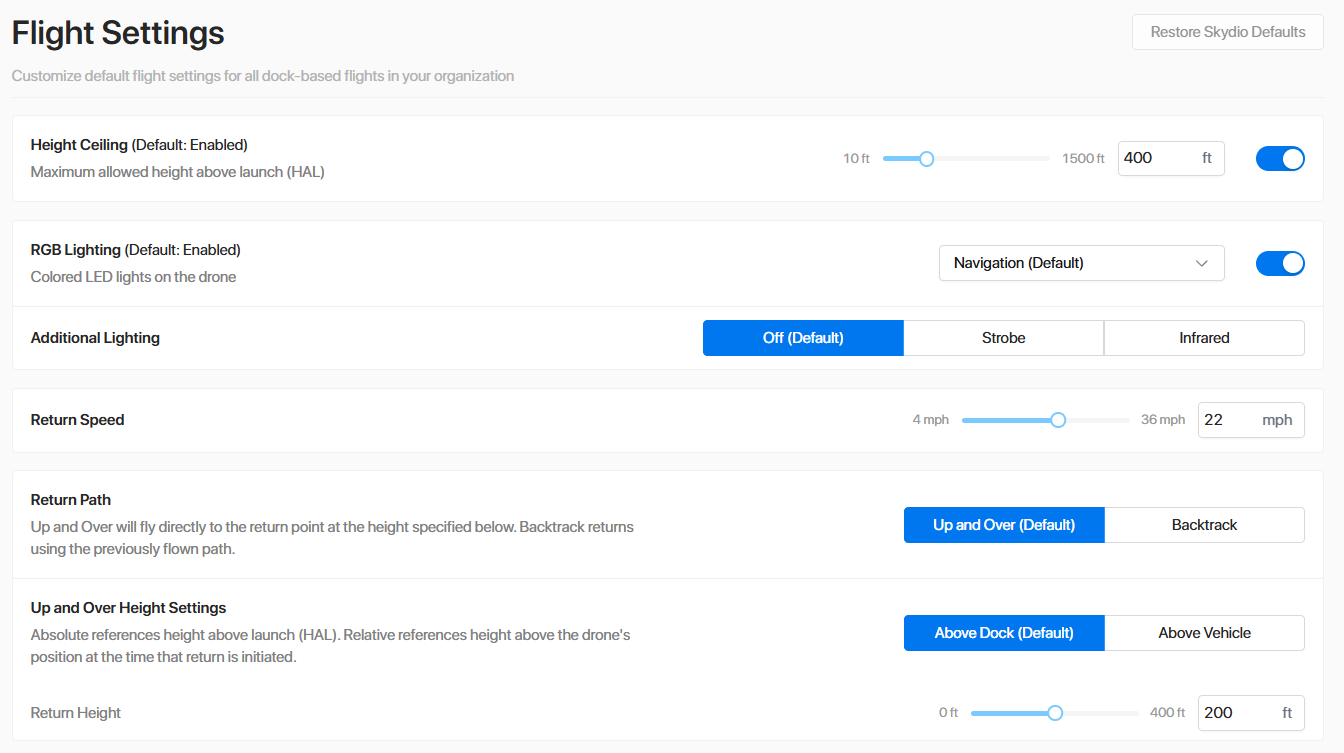1344x753 pixels.
Task: Select Above Dock (Default) height setting
Action: 1004,633
